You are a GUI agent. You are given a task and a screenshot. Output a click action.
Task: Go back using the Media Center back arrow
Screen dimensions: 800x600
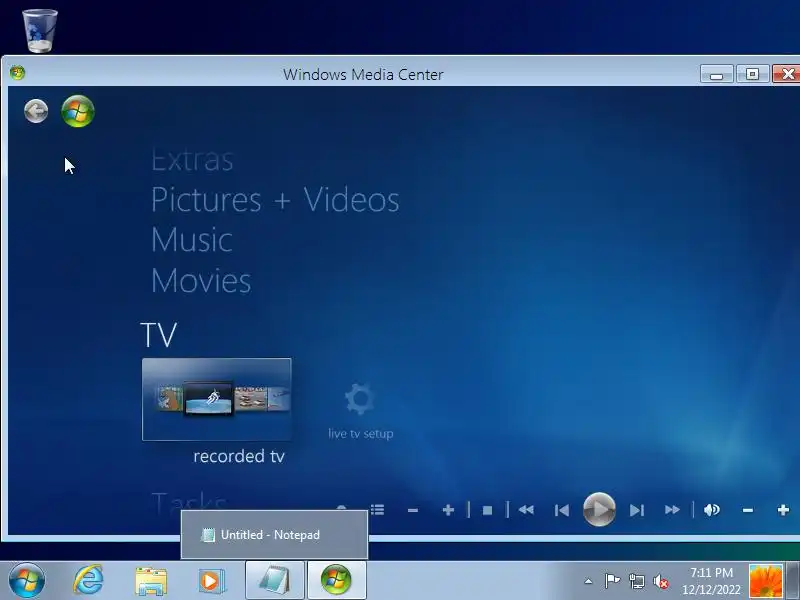pos(36,111)
